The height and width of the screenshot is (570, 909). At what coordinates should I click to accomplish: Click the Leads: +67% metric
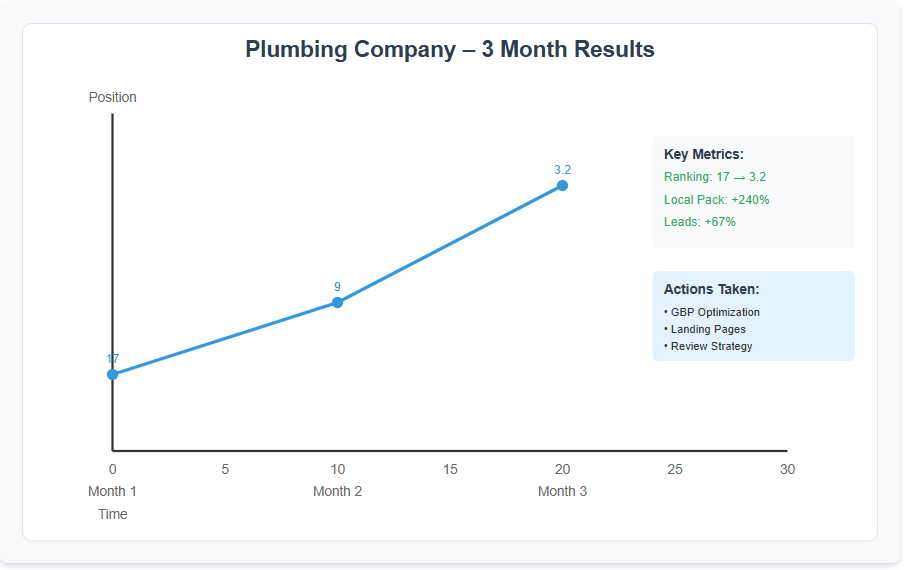(x=699, y=222)
